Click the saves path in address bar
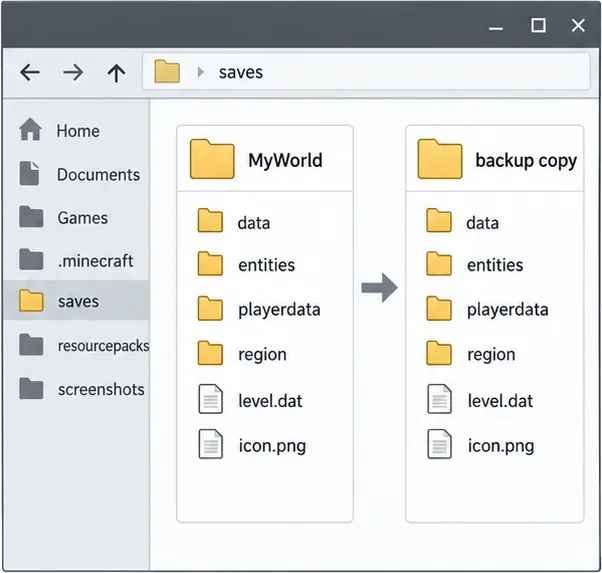Screen dimensions: 602x573 [x=241, y=73]
